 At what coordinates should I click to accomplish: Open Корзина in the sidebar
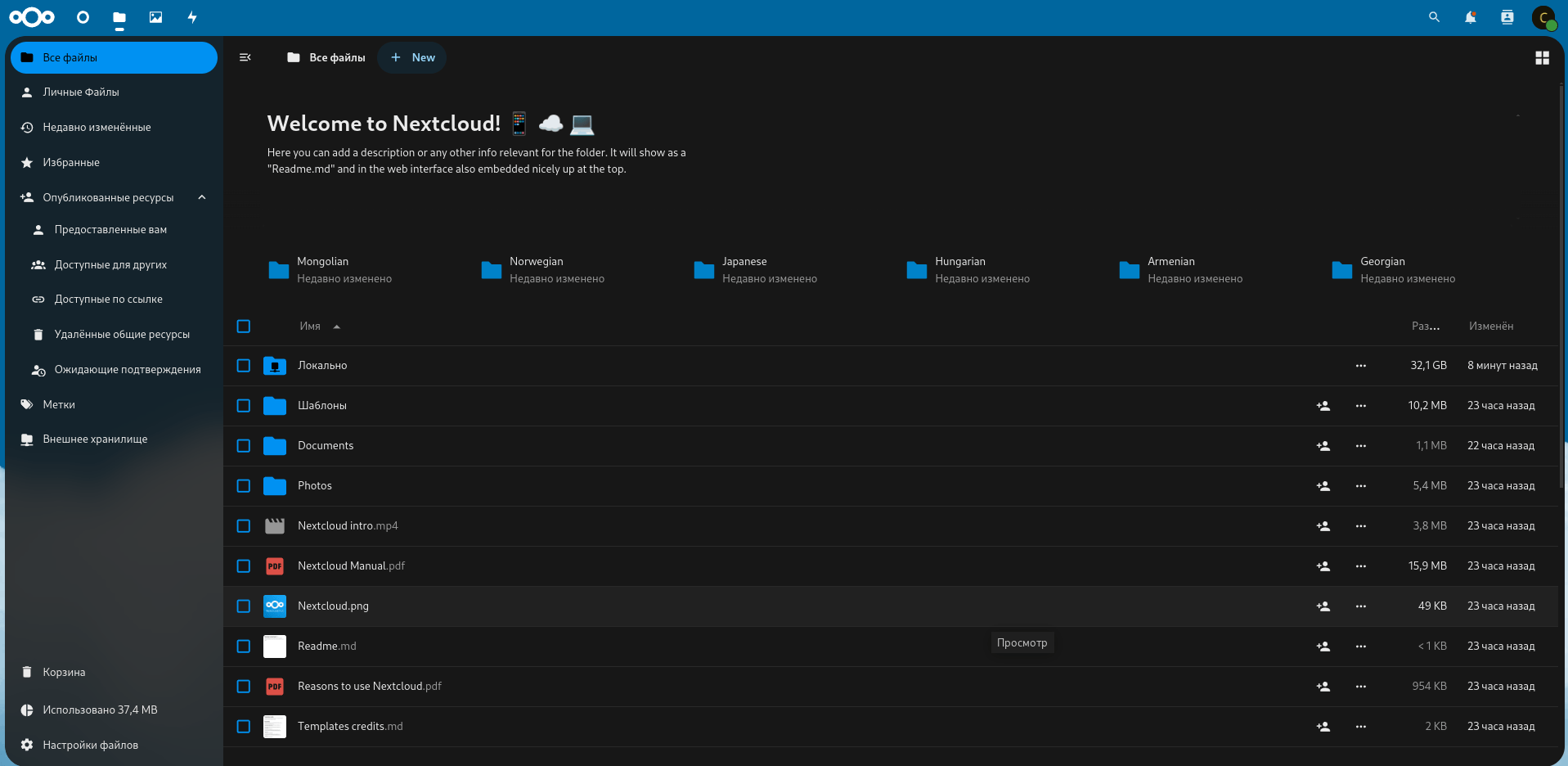tap(114, 673)
